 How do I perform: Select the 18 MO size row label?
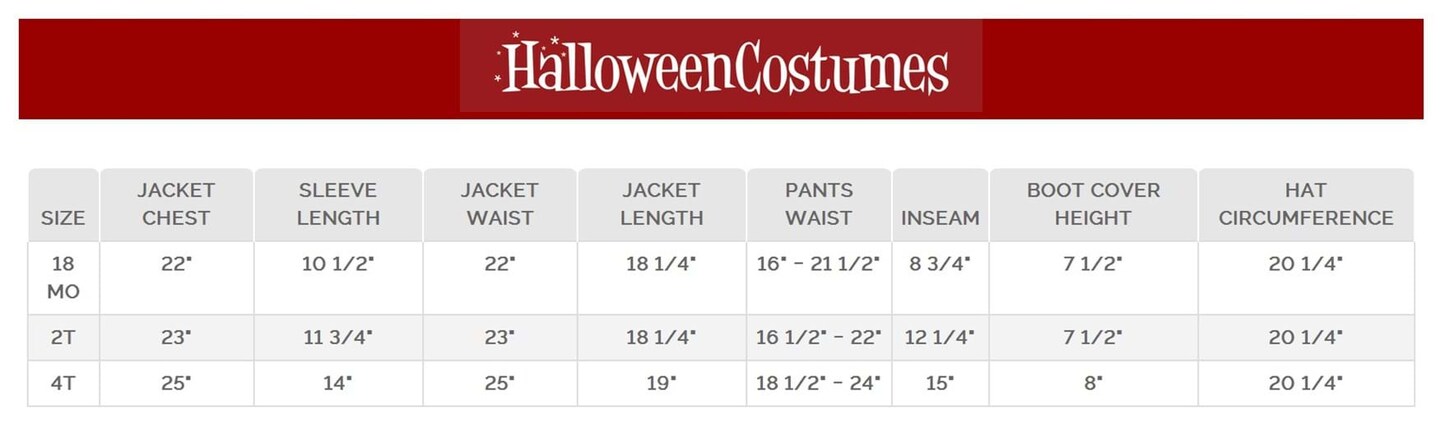[x=63, y=277]
